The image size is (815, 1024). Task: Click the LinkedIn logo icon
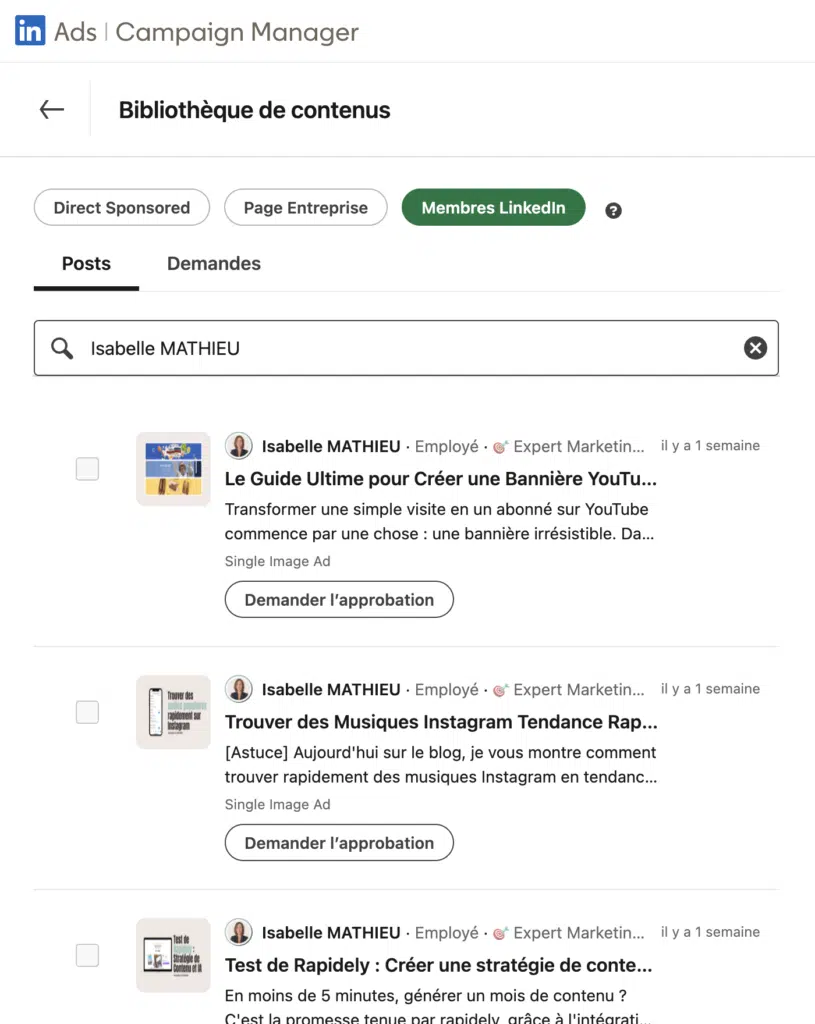[x=30, y=31]
